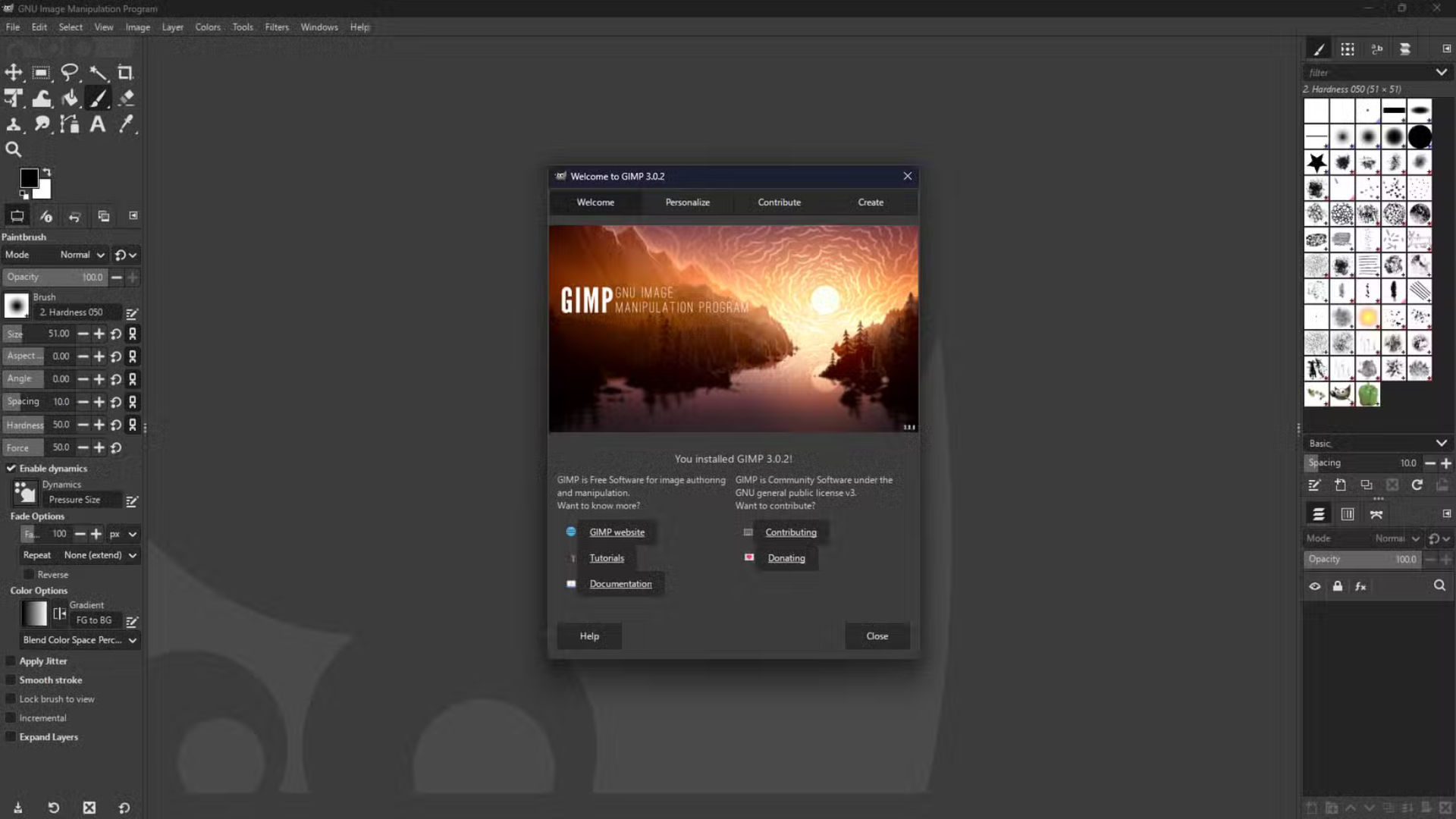The image size is (1456, 819).
Task: Select the Free Select lasso tool
Action: 70,73
